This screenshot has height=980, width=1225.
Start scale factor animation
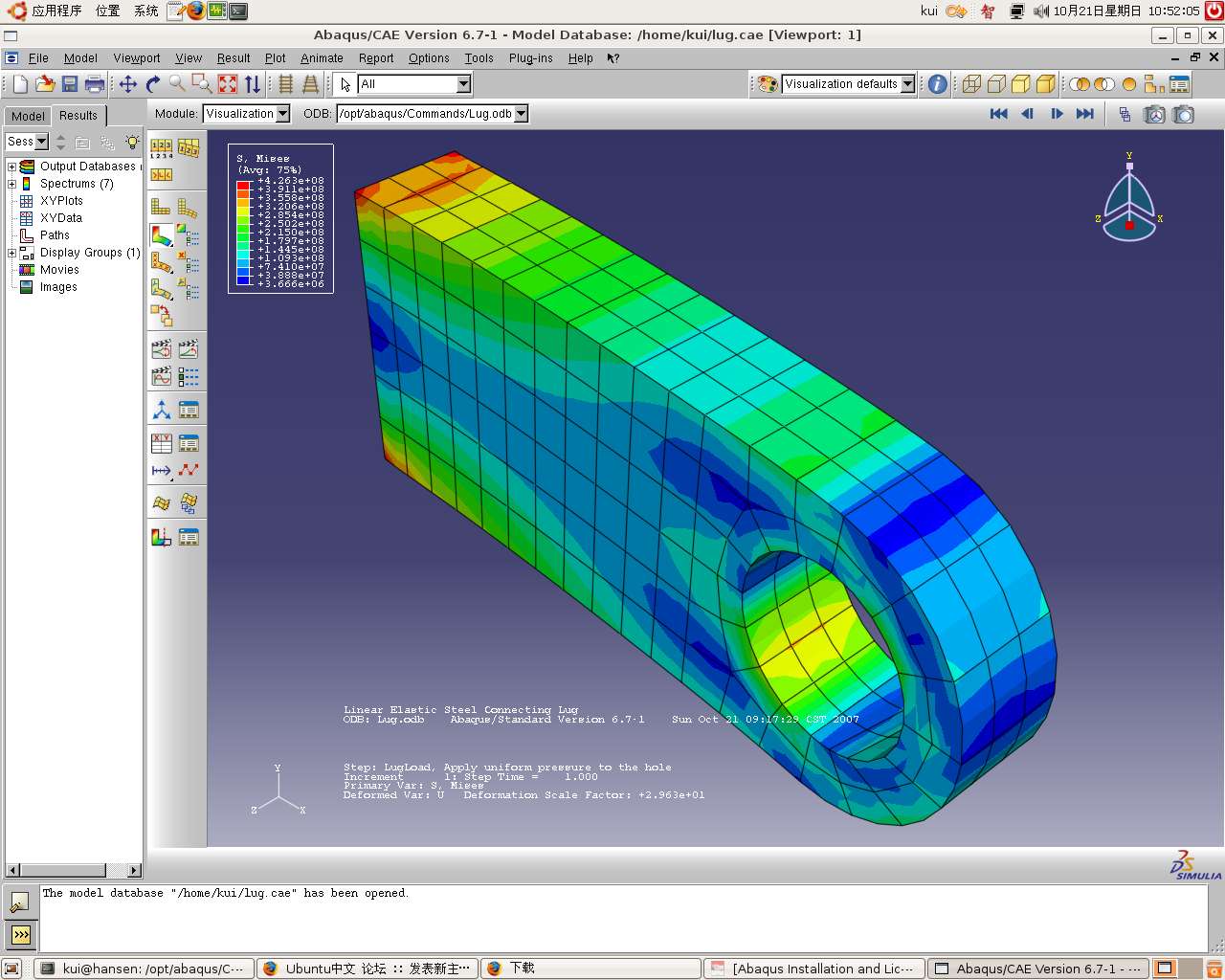click(x=162, y=349)
